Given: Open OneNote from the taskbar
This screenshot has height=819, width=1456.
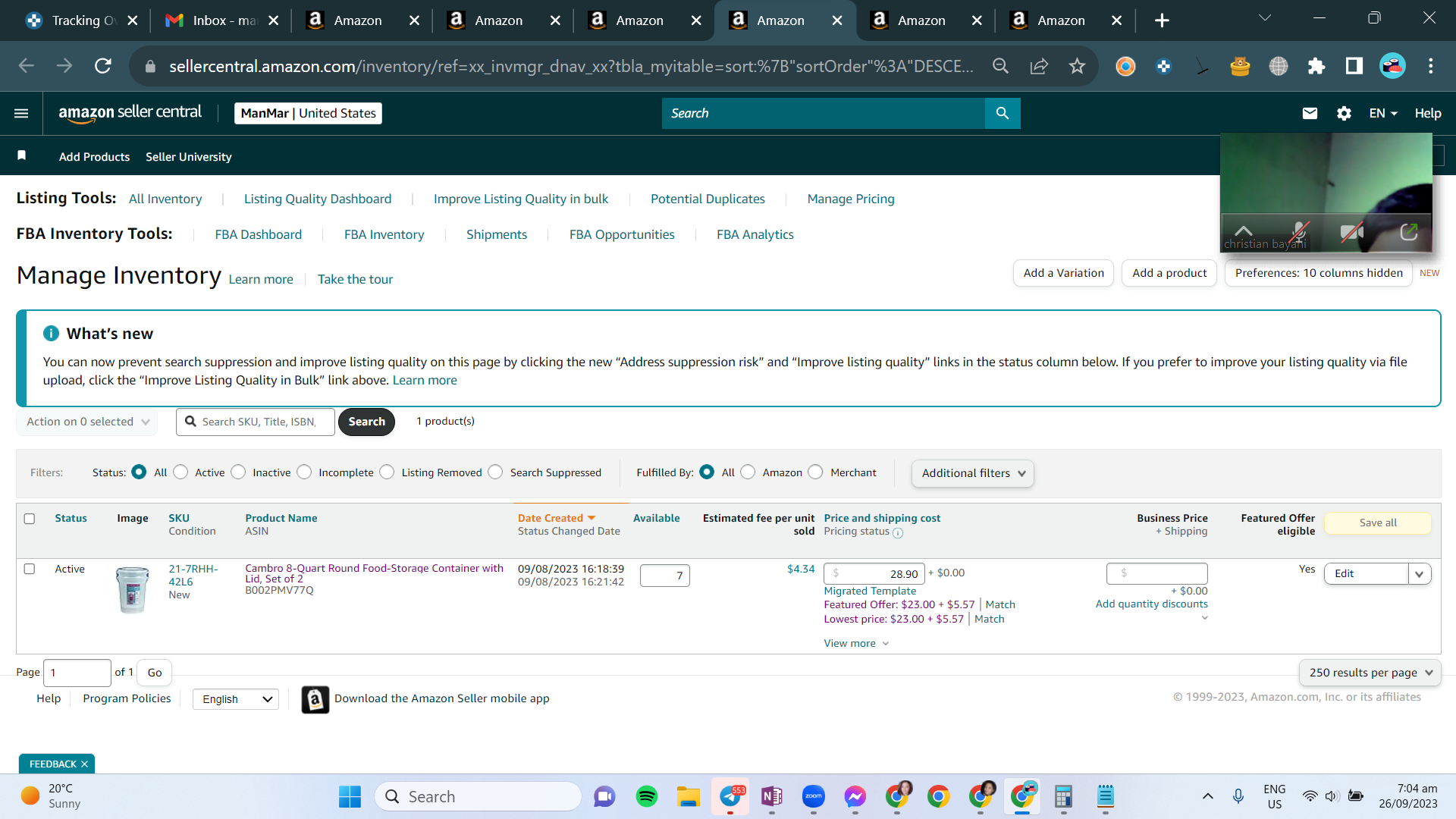Looking at the screenshot, I should (x=772, y=796).
